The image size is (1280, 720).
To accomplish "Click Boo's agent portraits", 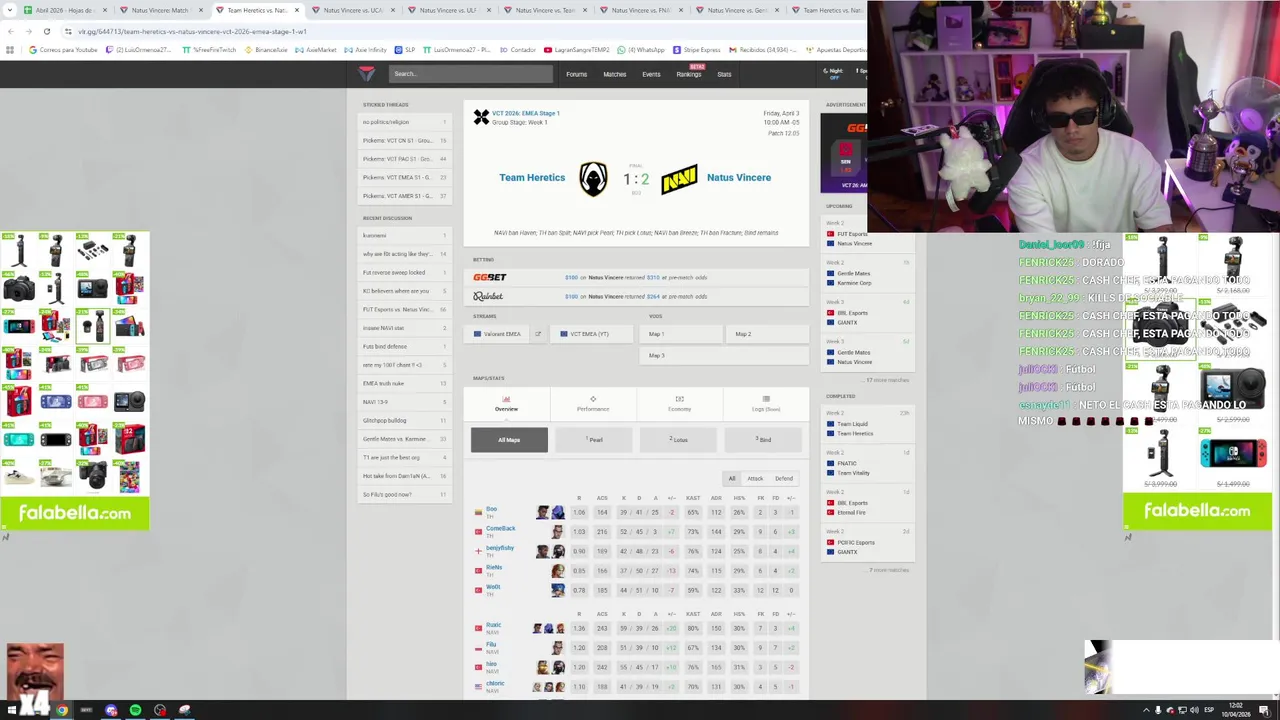I will coord(550,513).
